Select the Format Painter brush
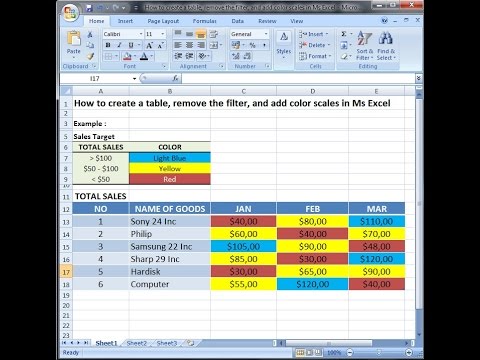This screenshot has width=480, height=360. (90, 56)
